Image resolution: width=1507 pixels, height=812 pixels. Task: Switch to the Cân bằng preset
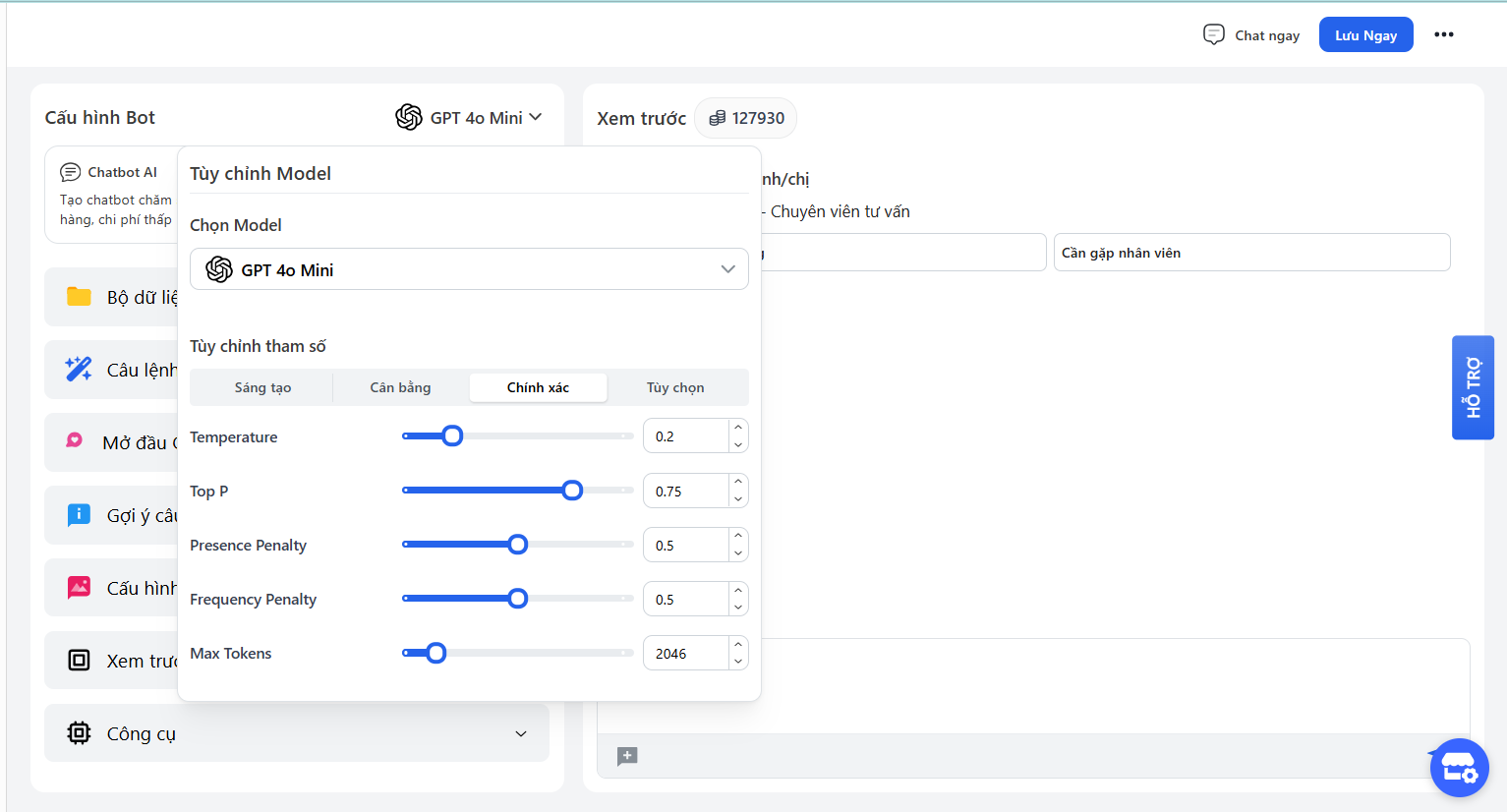[x=400, y=387]
